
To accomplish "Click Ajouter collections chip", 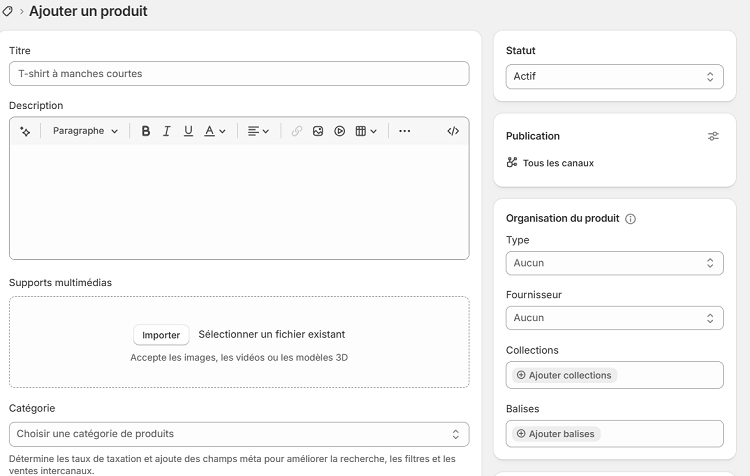I will pyautogui.click(x=564, y=376).
